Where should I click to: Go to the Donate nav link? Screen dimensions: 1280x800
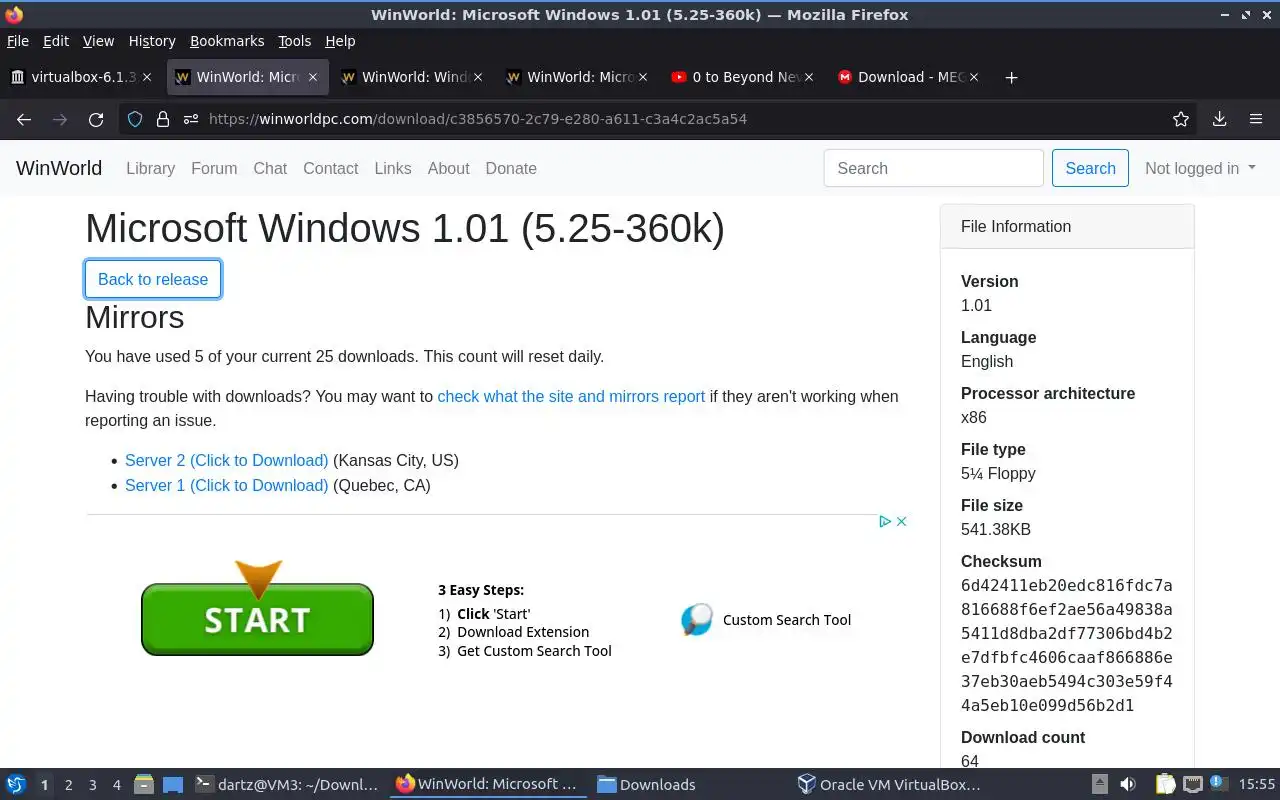tap(511, 168)
